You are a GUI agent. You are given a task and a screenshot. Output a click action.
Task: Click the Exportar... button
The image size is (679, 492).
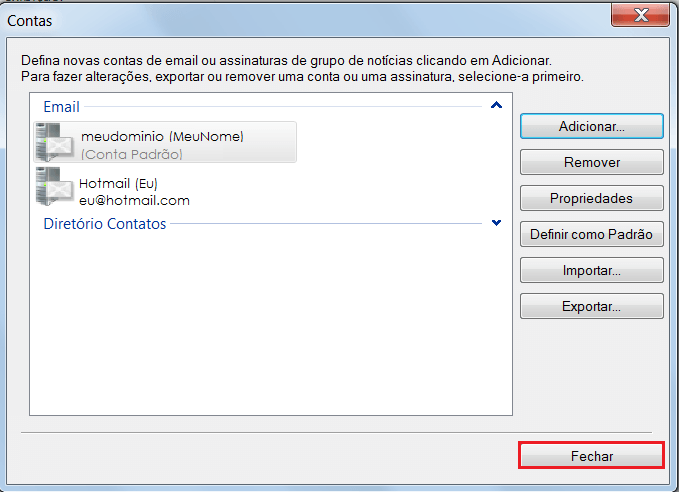tap(591, 306)
